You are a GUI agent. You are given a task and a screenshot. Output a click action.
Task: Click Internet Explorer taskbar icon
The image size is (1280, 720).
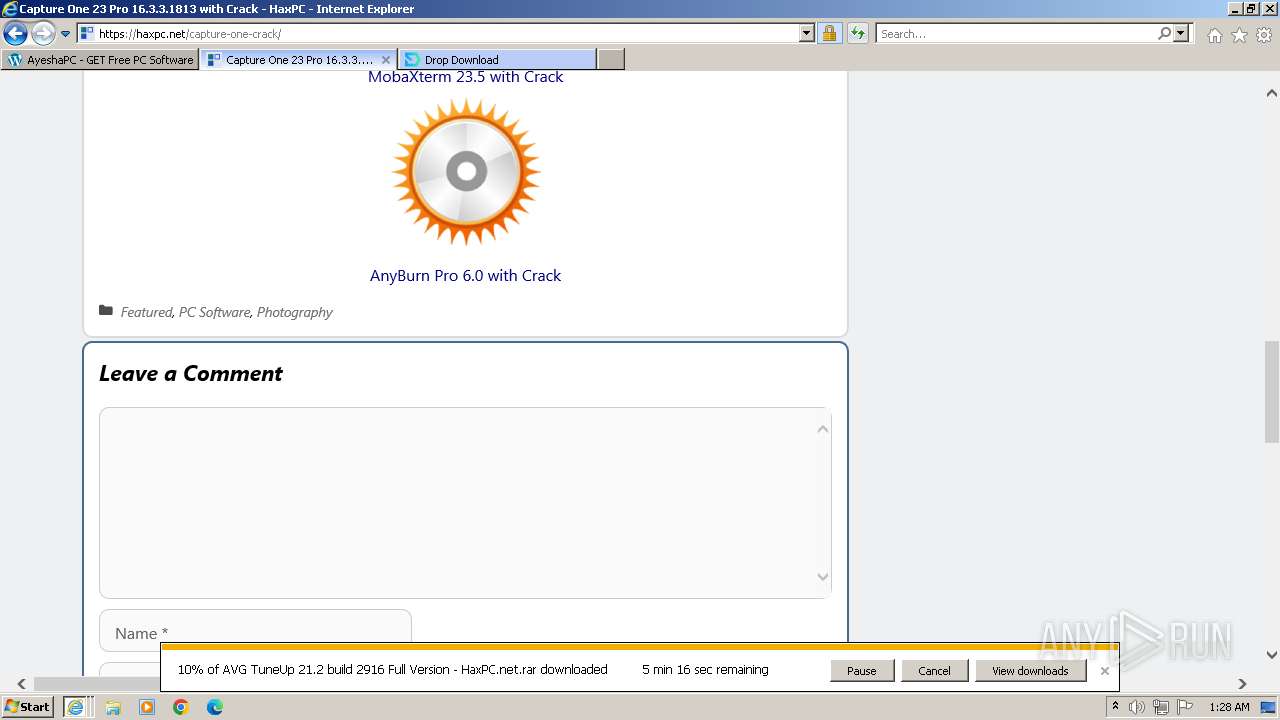point(75,707)
